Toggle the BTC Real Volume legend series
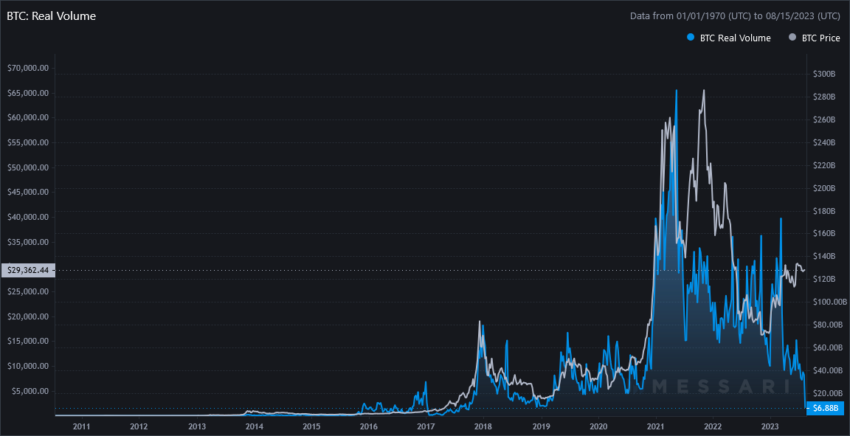The image size is (850, 436). (x=729, y=38)
